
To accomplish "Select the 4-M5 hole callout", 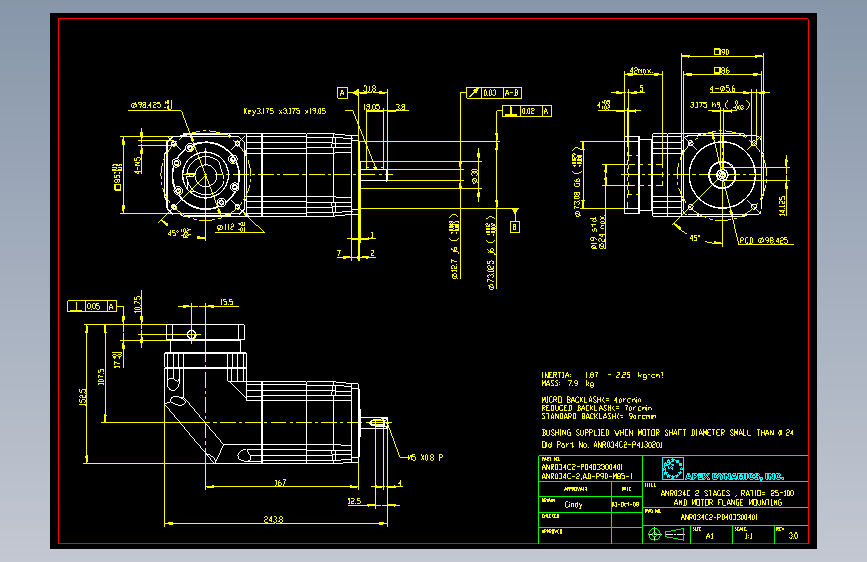I will [138, 165].
